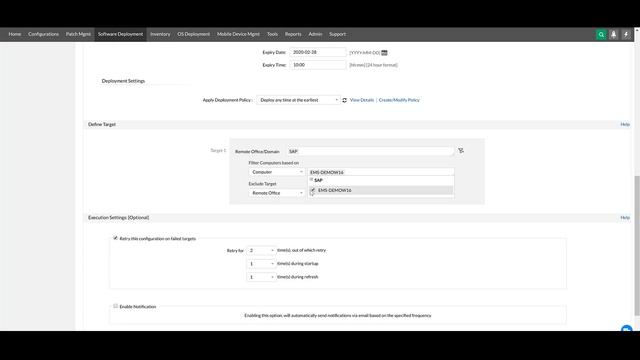
Task: Open the search icon in header
Action: click(x=601, y=35)
